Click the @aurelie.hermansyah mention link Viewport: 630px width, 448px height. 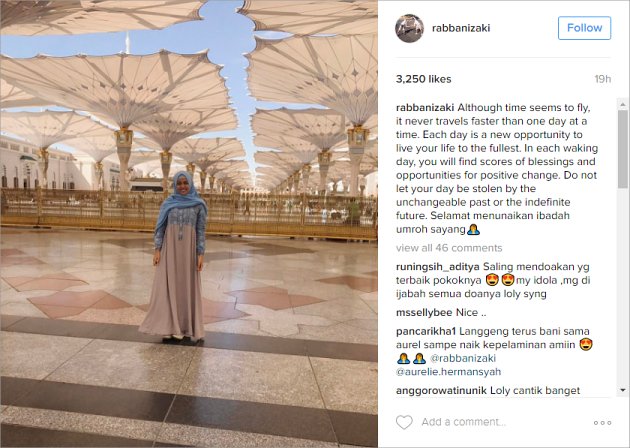pos(448,372)
